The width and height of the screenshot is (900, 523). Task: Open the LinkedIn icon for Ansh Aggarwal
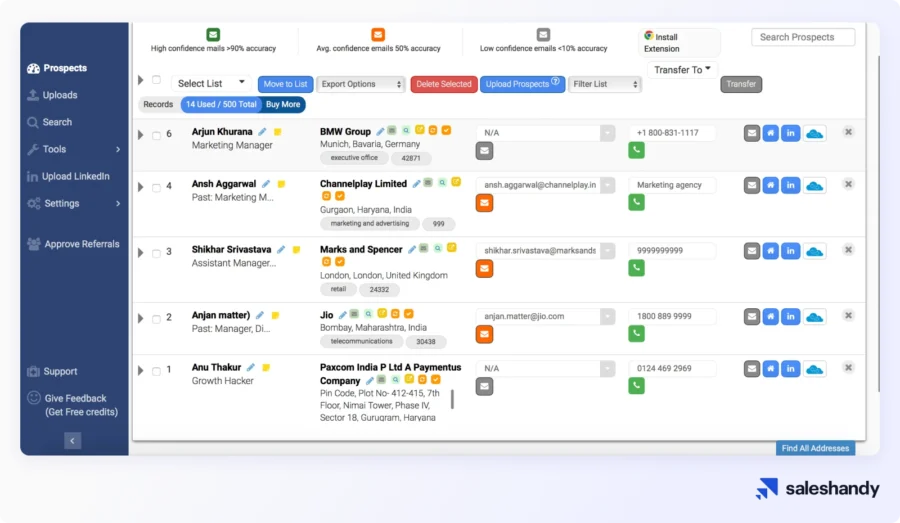(790, 185)
